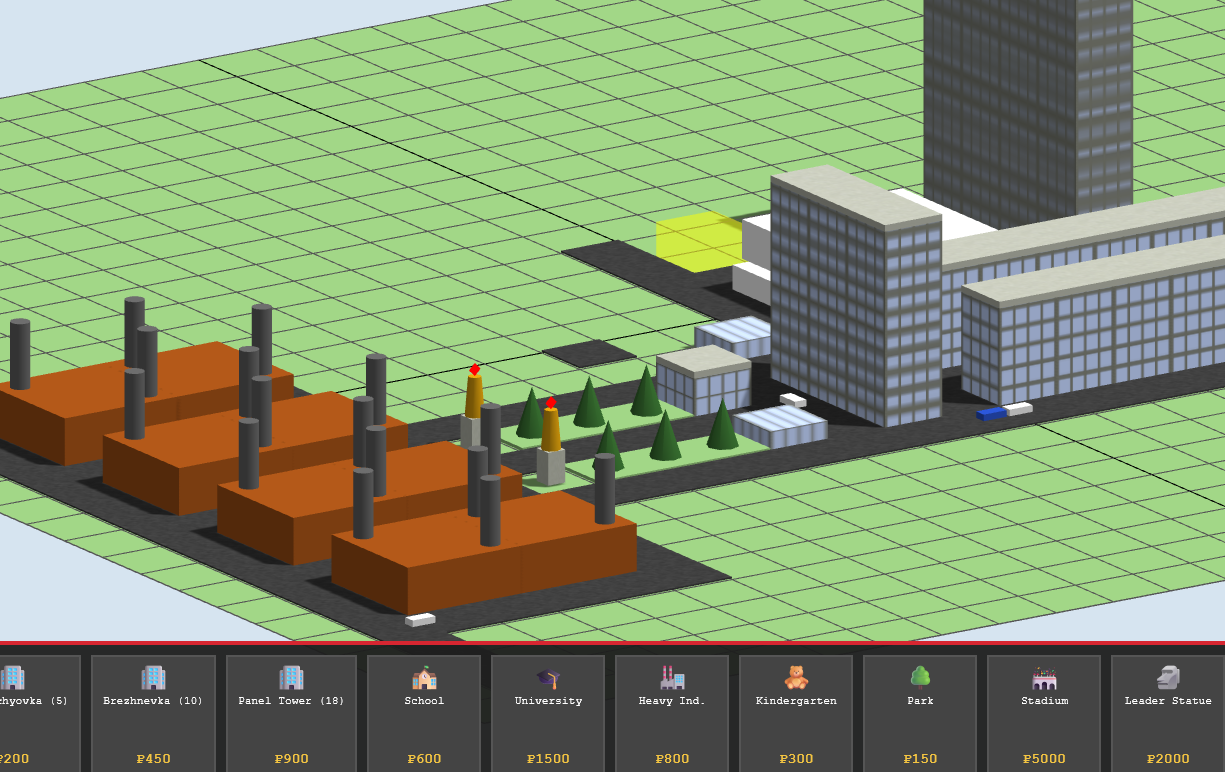Click the ₽5000 Stadium price label
Image resolution: width=1225 pixels, height=772 pixels.
[1044, 759]
